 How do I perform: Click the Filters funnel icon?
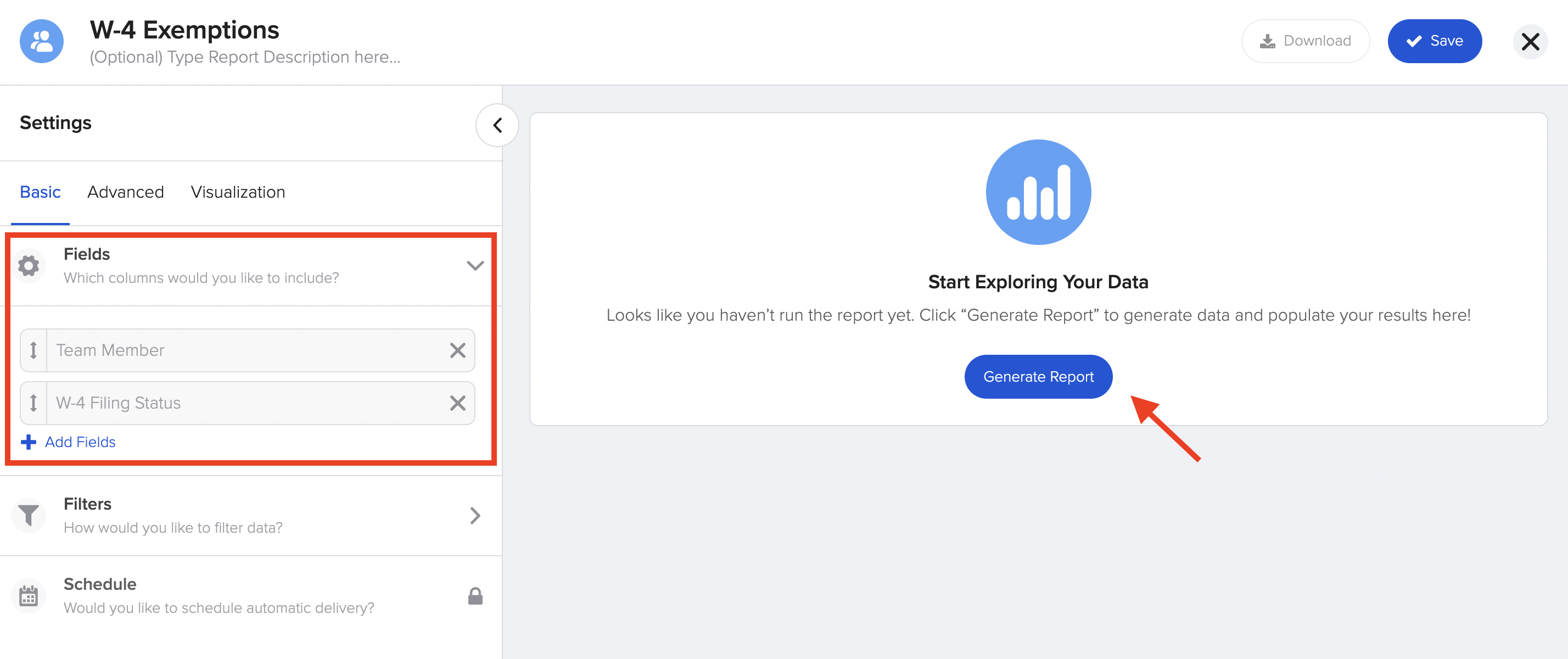coord(29,515)
